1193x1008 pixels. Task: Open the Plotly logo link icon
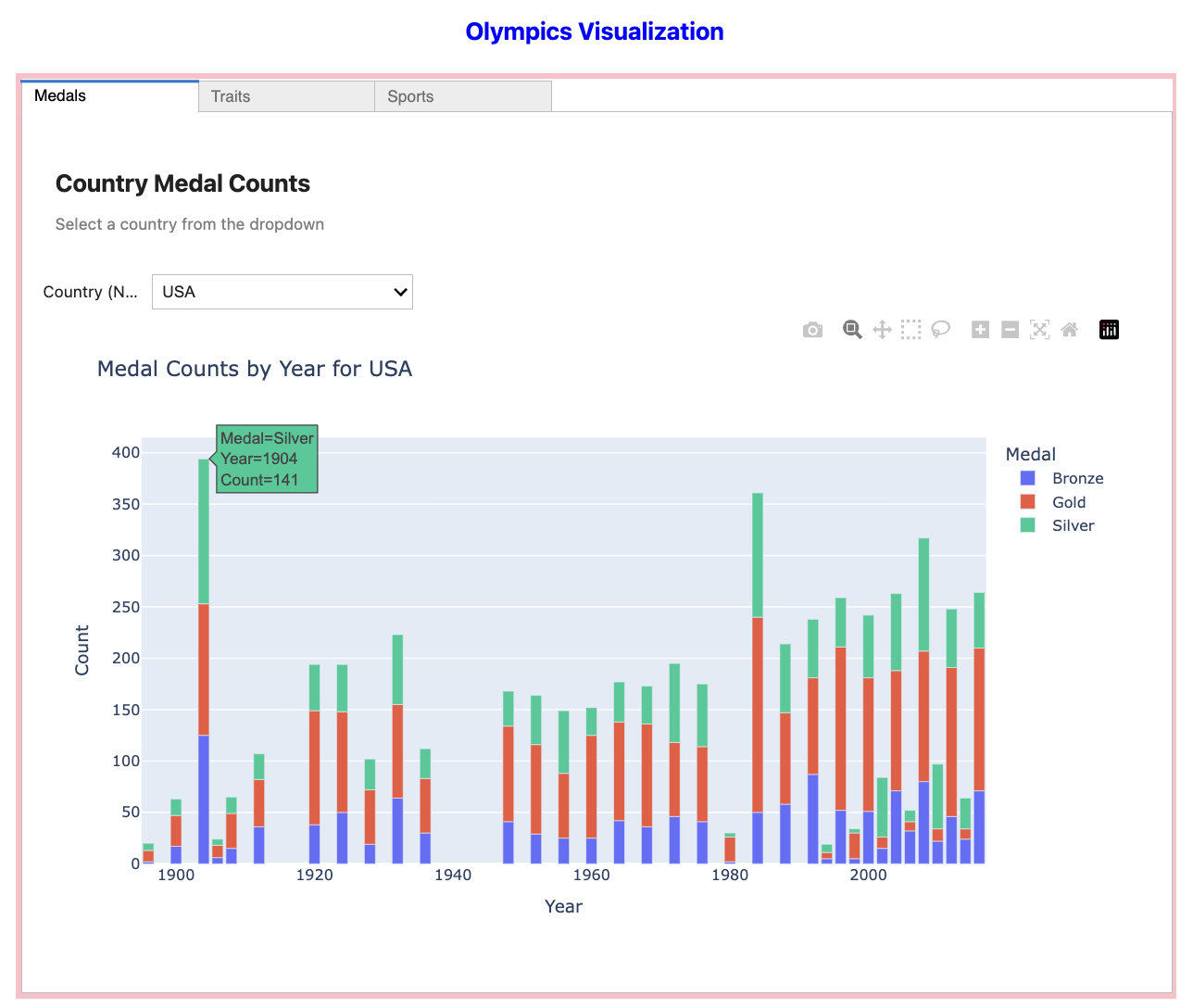pos(1109,330)
